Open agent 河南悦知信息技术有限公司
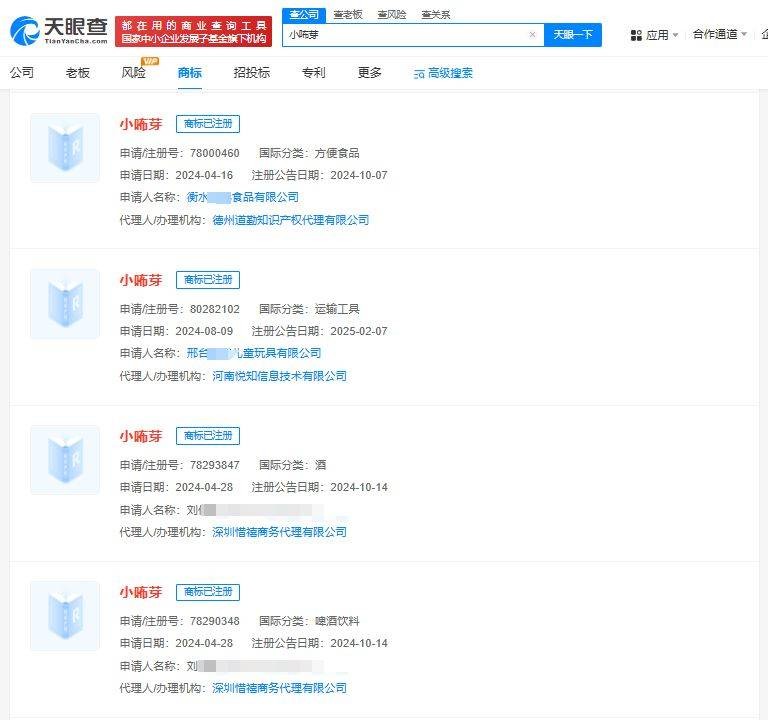 pos(279,376)
